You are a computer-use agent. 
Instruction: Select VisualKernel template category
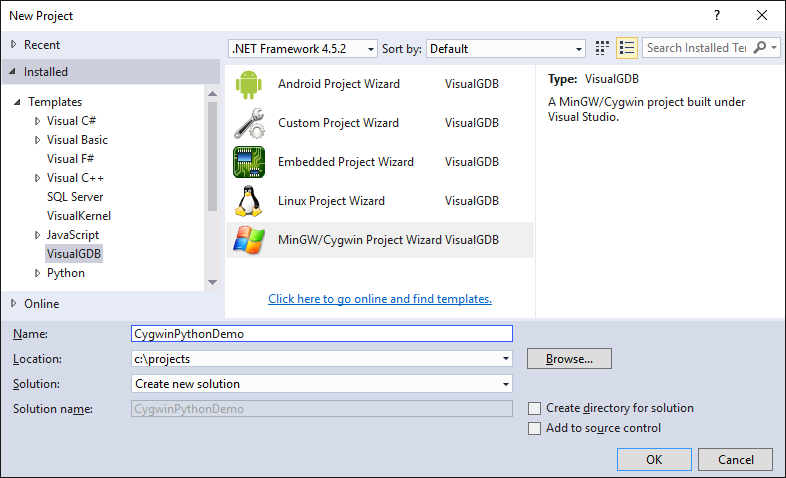point(79,216)
